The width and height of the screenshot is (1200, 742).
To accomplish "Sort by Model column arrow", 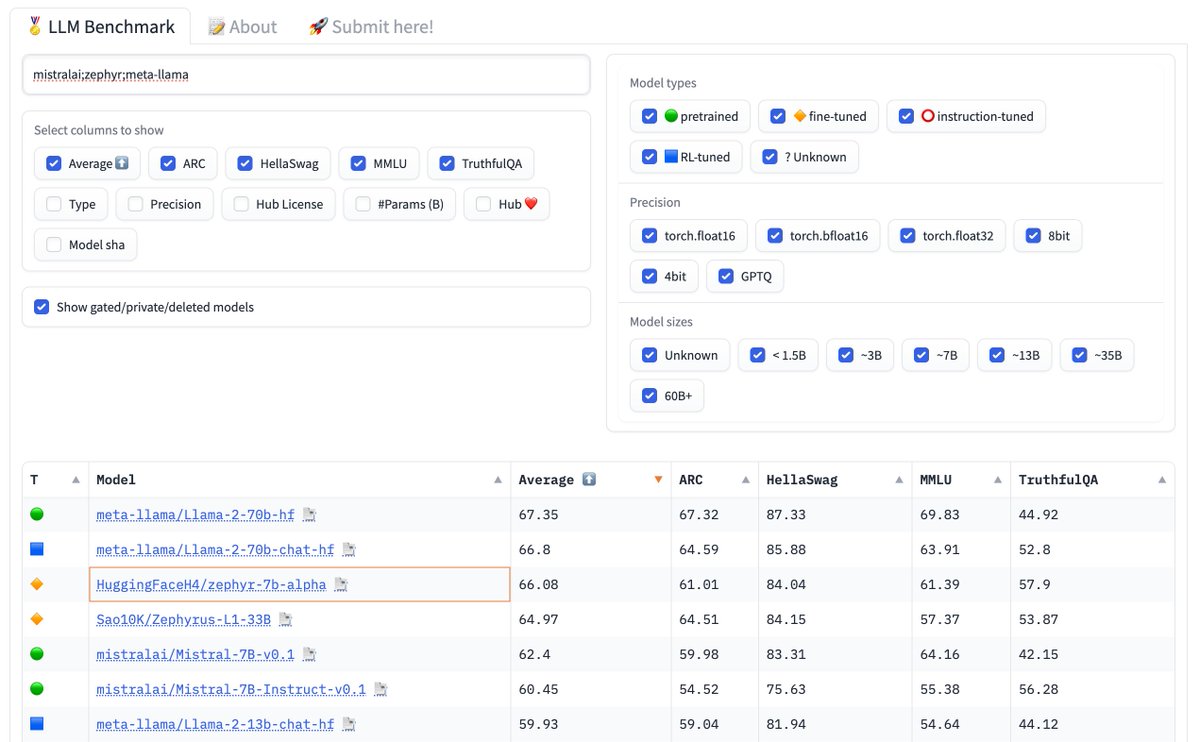I will (498, 481).
